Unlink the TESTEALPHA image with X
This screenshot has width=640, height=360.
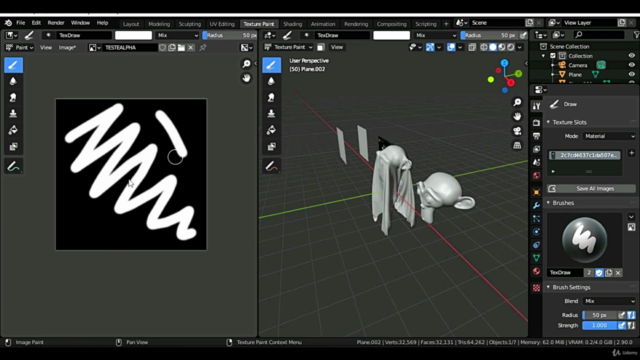[x=191, y=48]
